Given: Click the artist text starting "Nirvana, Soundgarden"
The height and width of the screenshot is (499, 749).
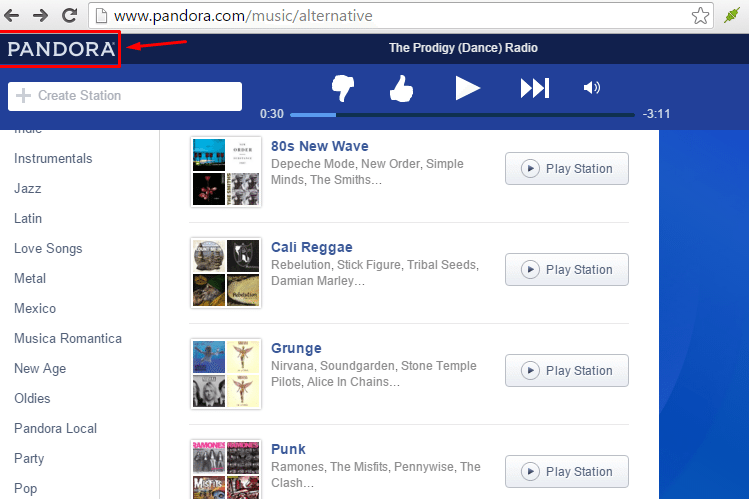Looking at the screenshot, I should tap(374, 374).
